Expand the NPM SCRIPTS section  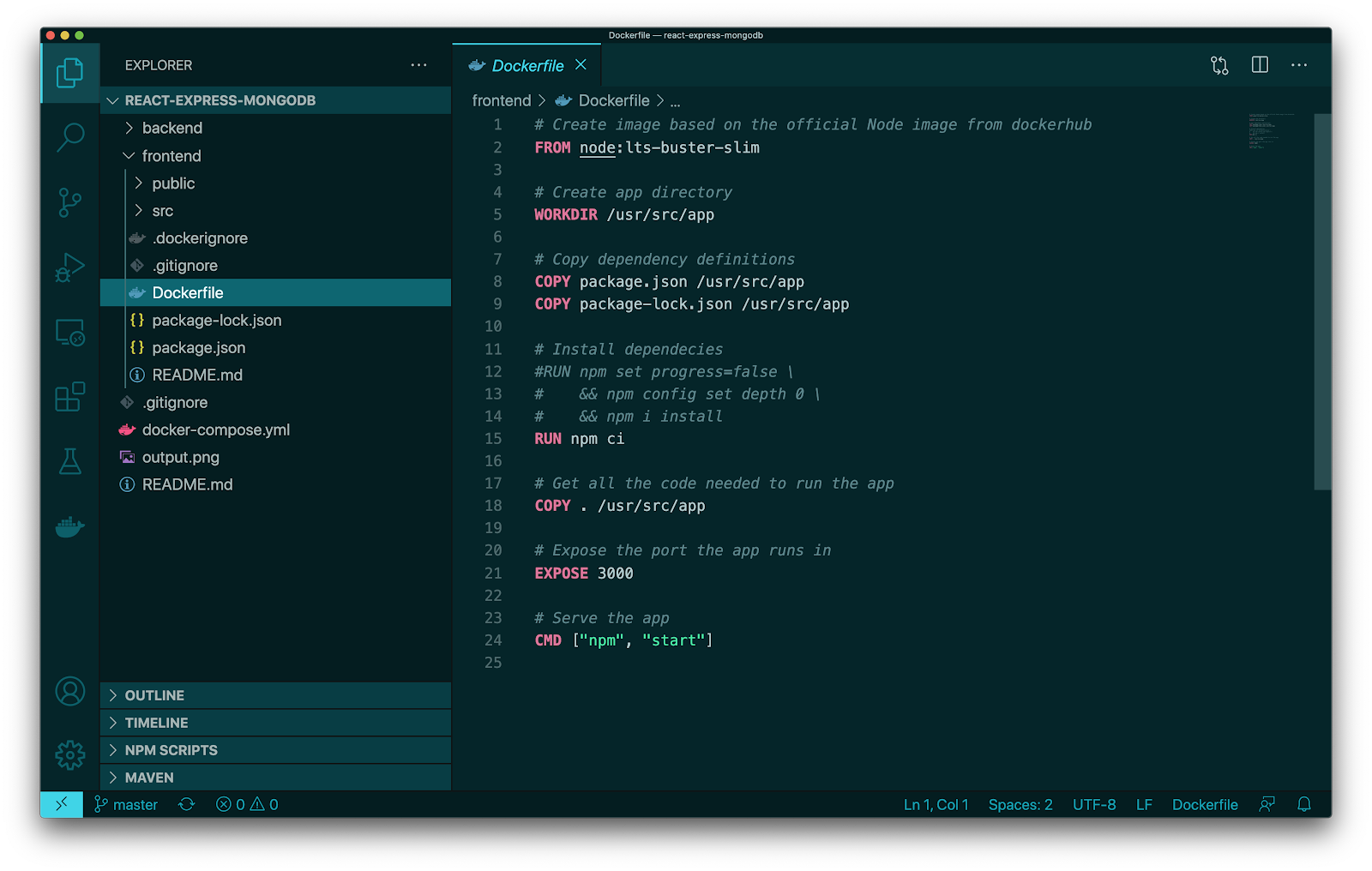[171, 750]
